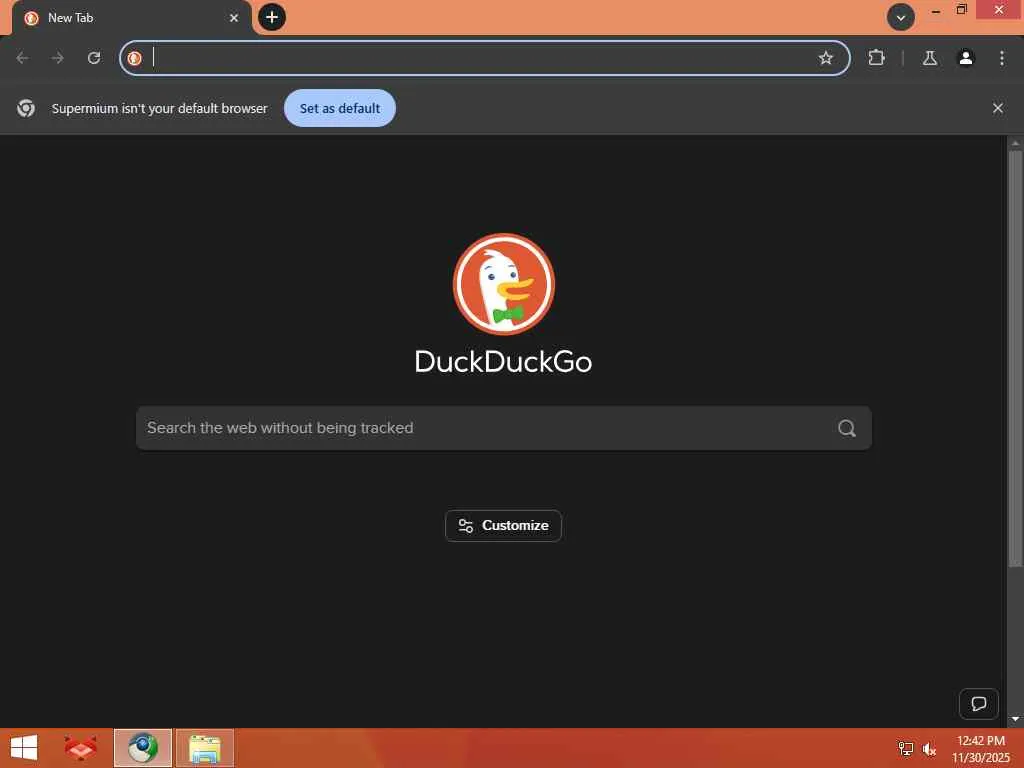
Task: Click the DuckDuckGo wordmark text
Action: [x=504, y=362]
